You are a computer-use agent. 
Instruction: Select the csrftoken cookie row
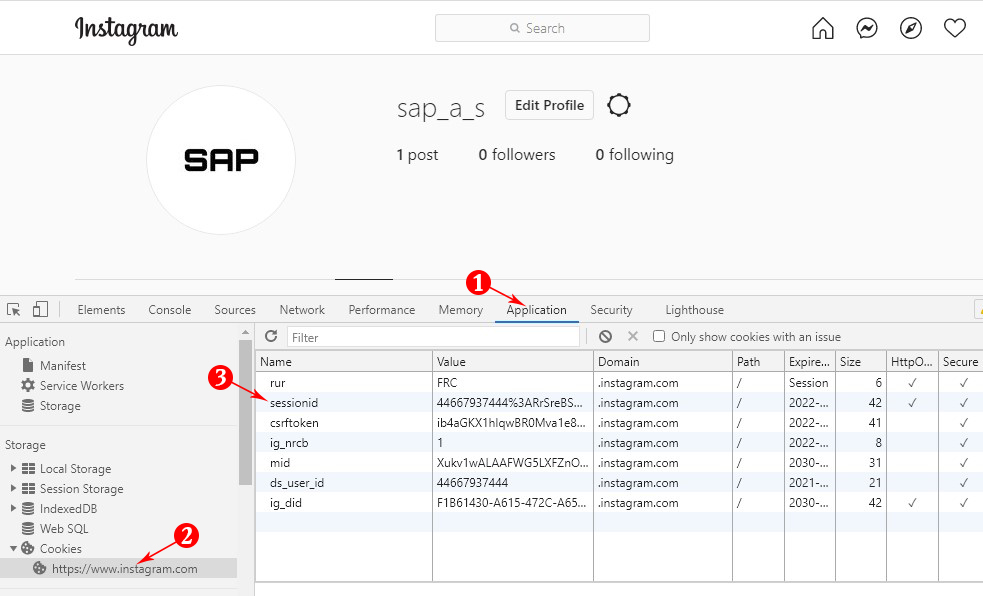(619, 422)
